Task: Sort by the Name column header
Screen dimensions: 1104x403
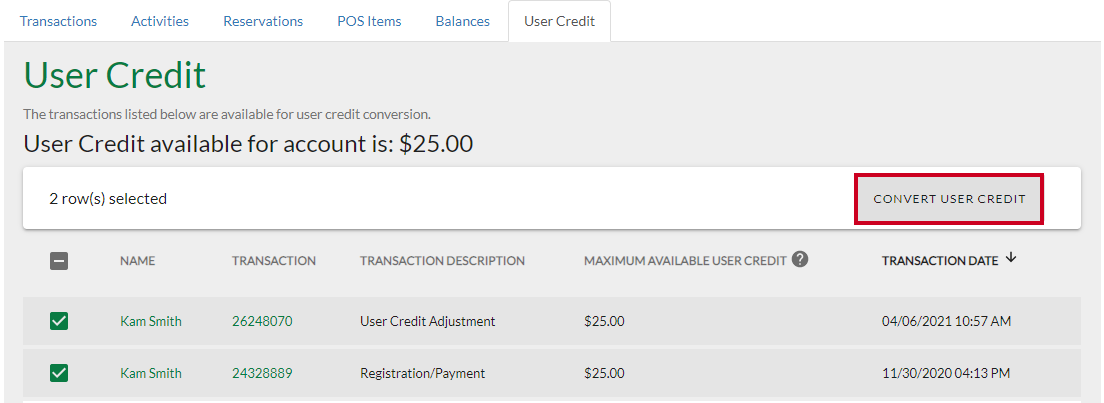Action: pos(137,261)
